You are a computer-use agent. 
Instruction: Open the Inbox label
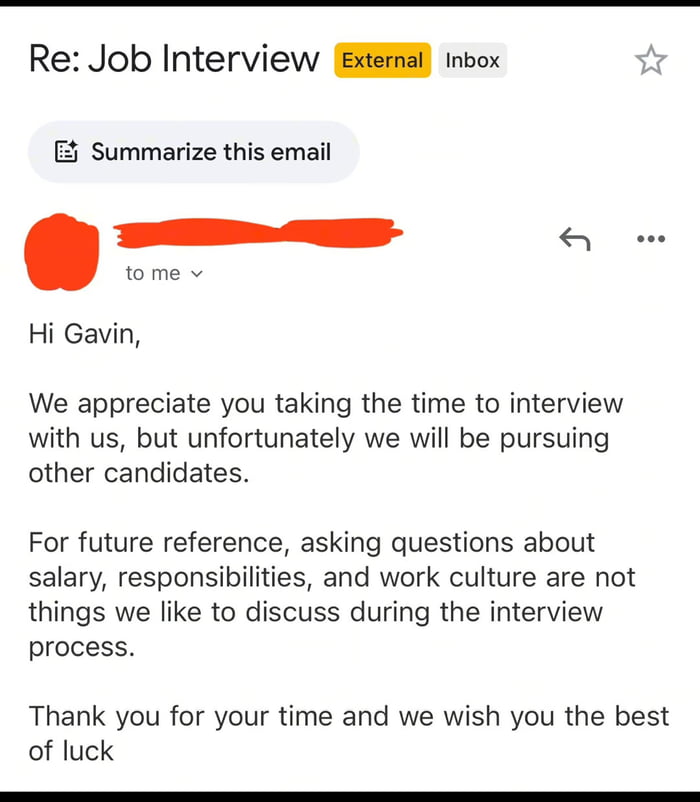(472, 60)
